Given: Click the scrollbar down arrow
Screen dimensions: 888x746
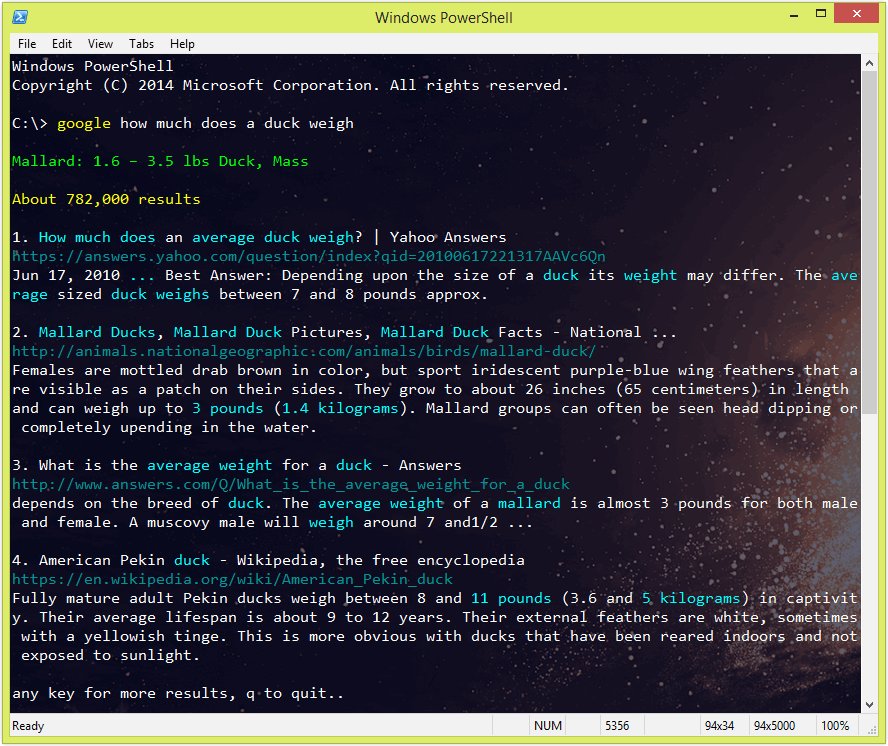Looking at the screenshot, I should click(x=869, y=705).
